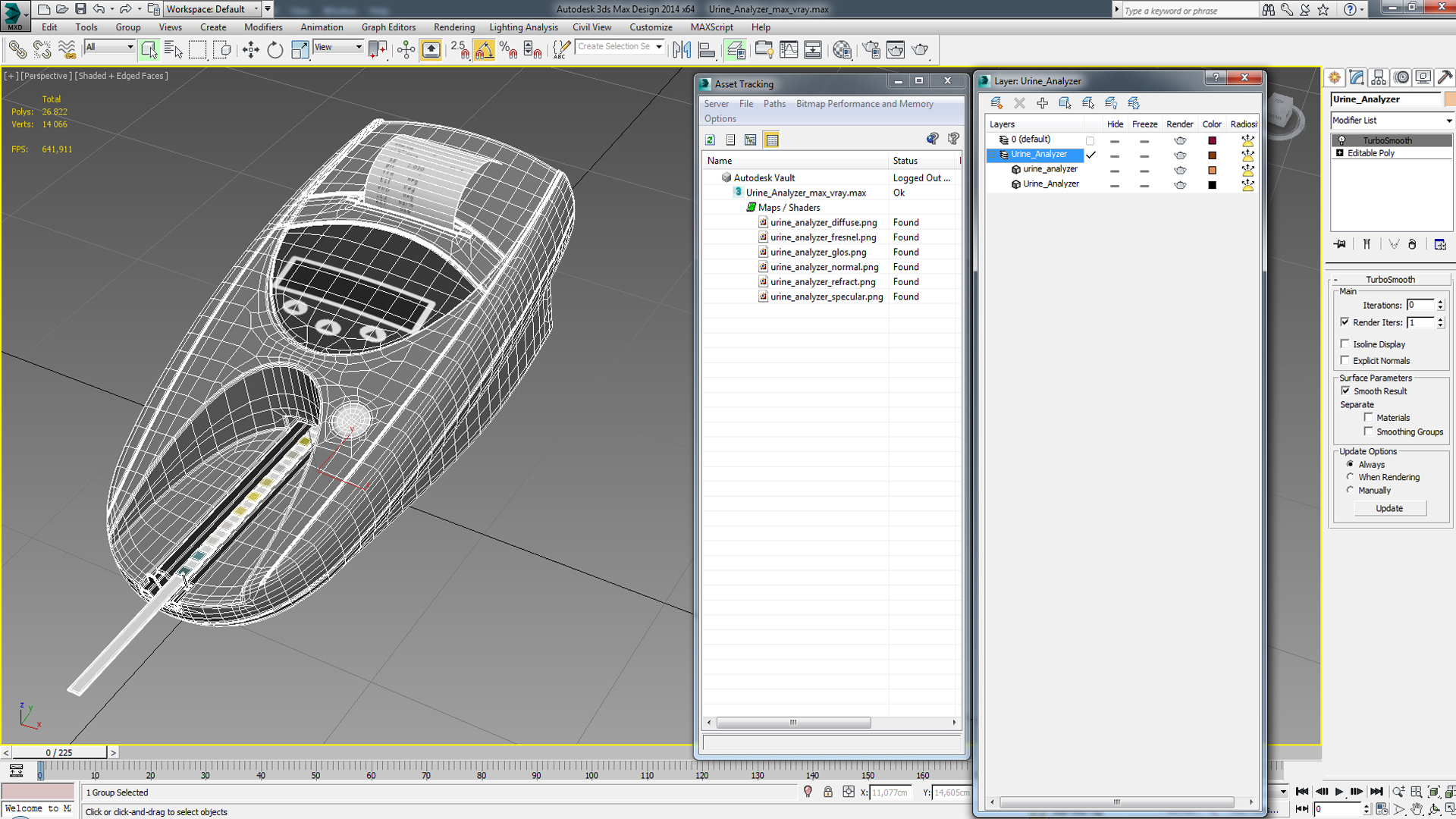Collapse the TurboSmooth rollout header
The image size is (1456, 819).
(1391, 279)
